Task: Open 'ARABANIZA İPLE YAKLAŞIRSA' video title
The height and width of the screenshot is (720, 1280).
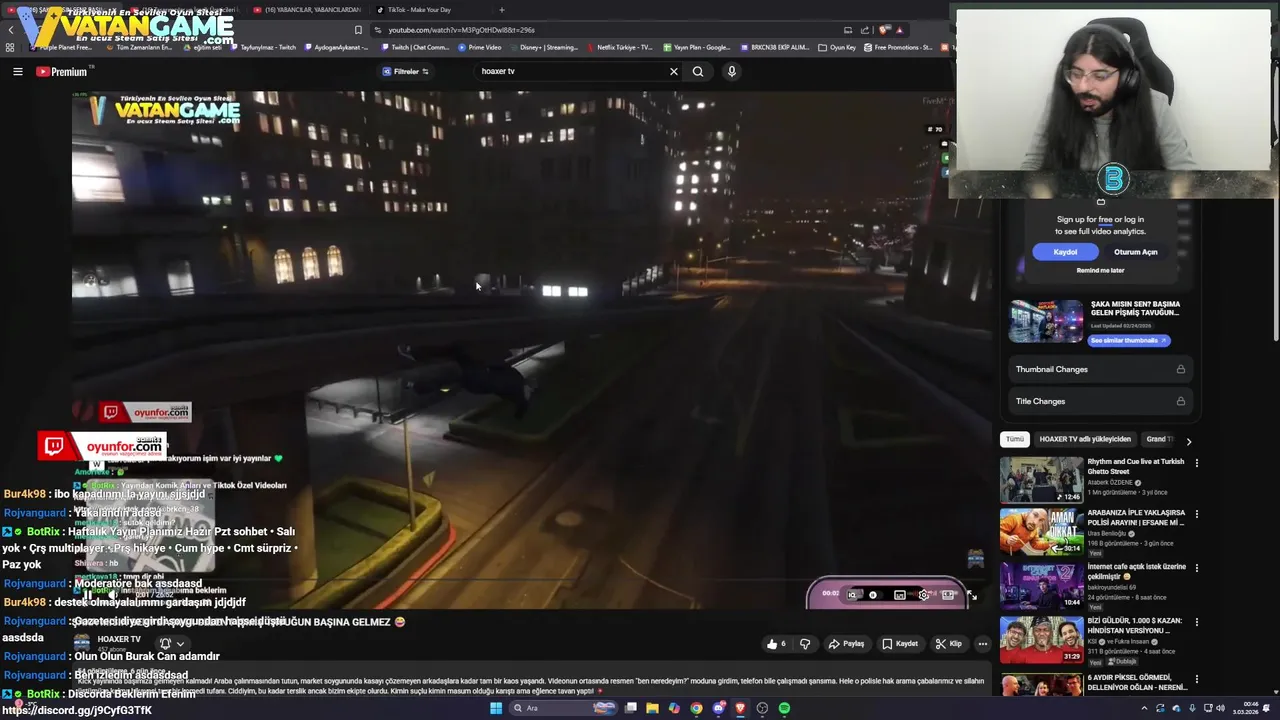Action: (x=1136, y=517)
